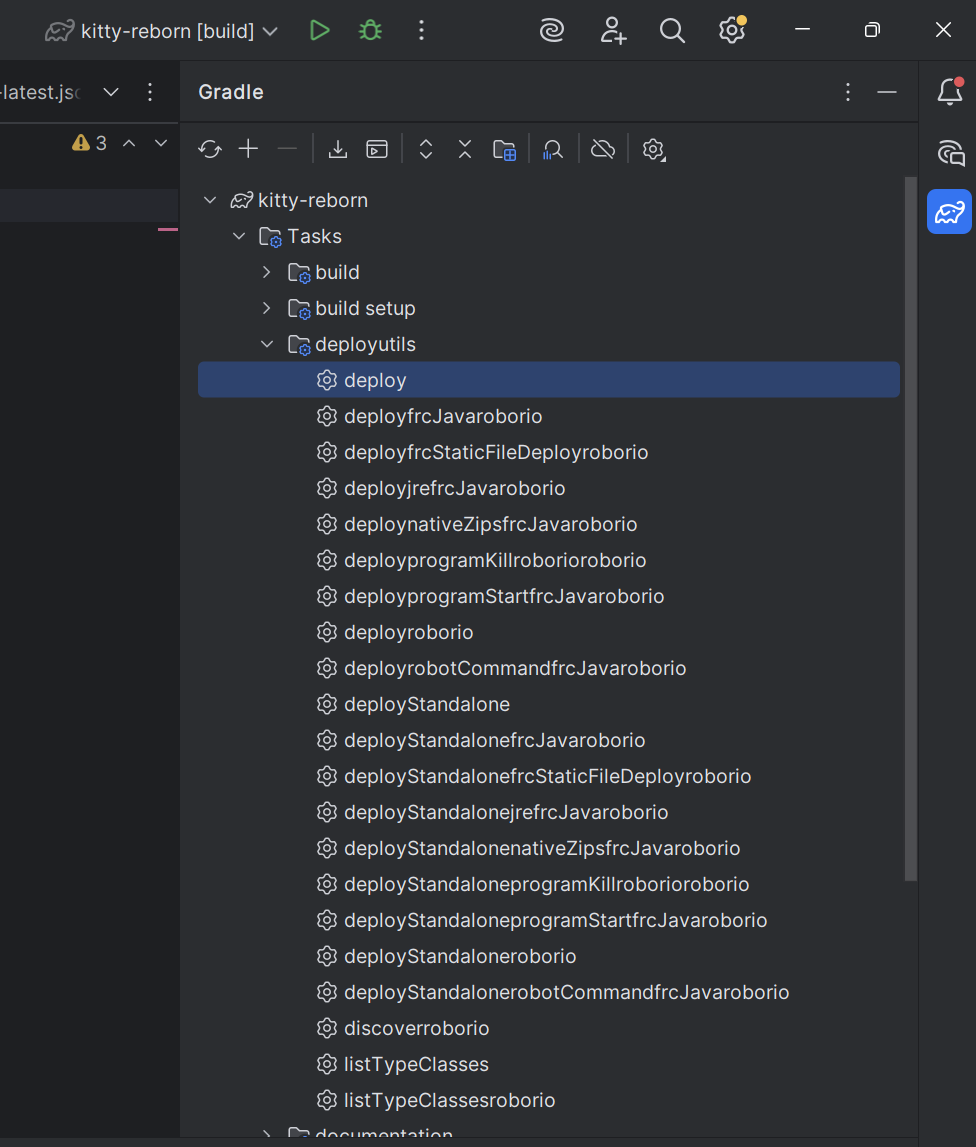The height and width of the screenshot is (1147, 976).
Task: Click the Expand All arrows icon
Action: tap(426, 149)
